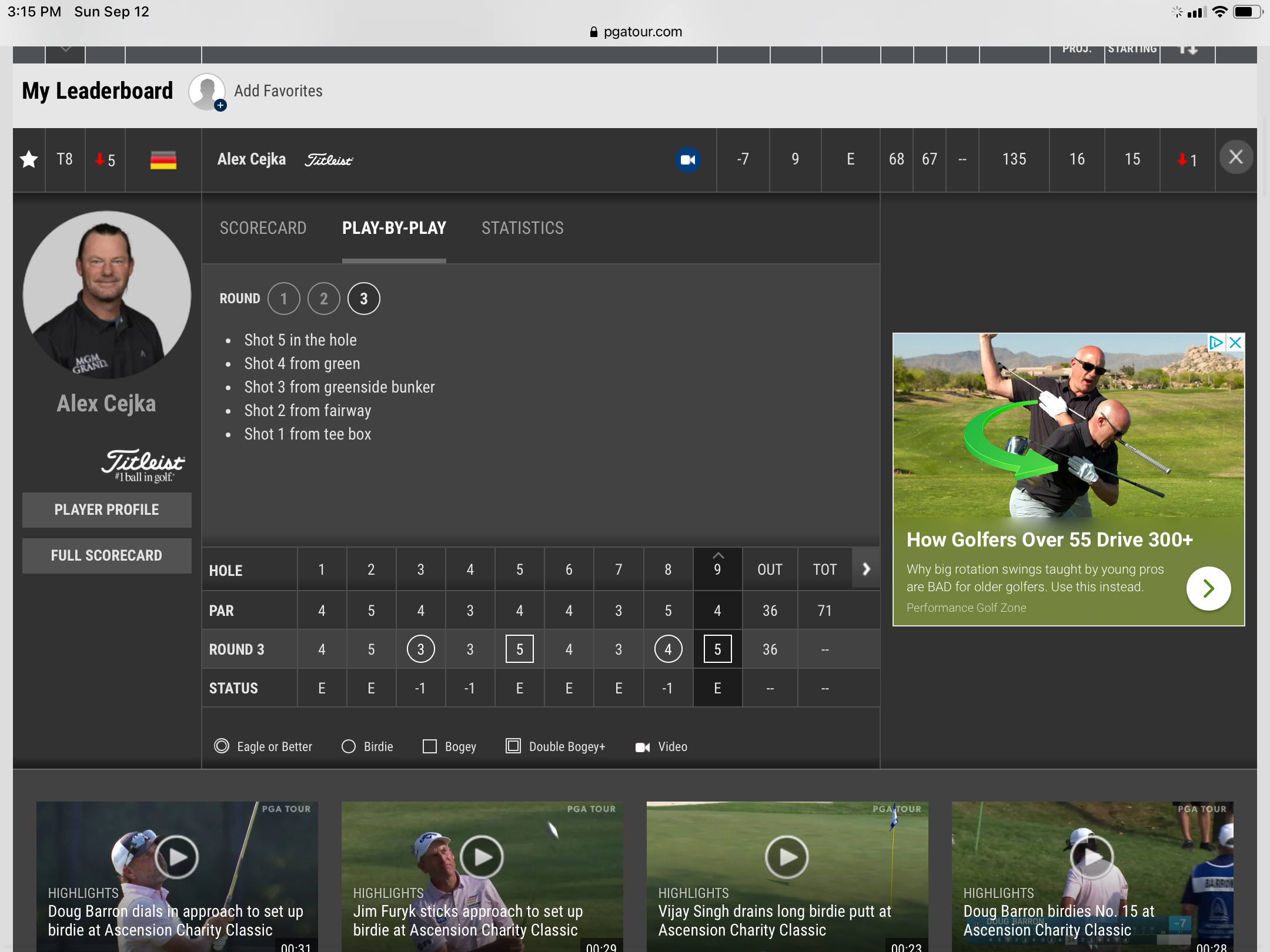Switch to the SCORECARD tab
The height and width of the screenshot is (952, 1270).
pyautogui.click(x=263, y=228)
